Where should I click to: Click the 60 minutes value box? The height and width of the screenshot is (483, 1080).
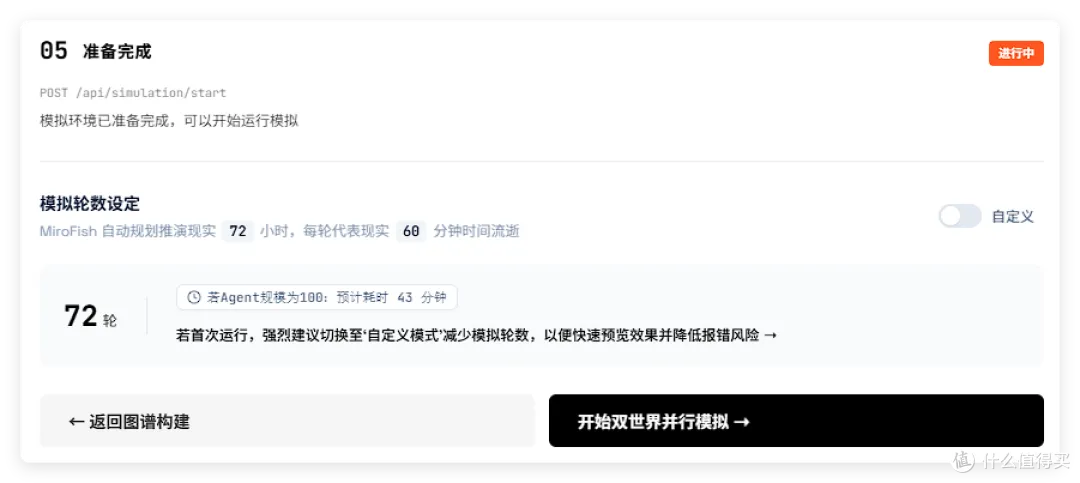pyautogui.click(x=411, y=232)
